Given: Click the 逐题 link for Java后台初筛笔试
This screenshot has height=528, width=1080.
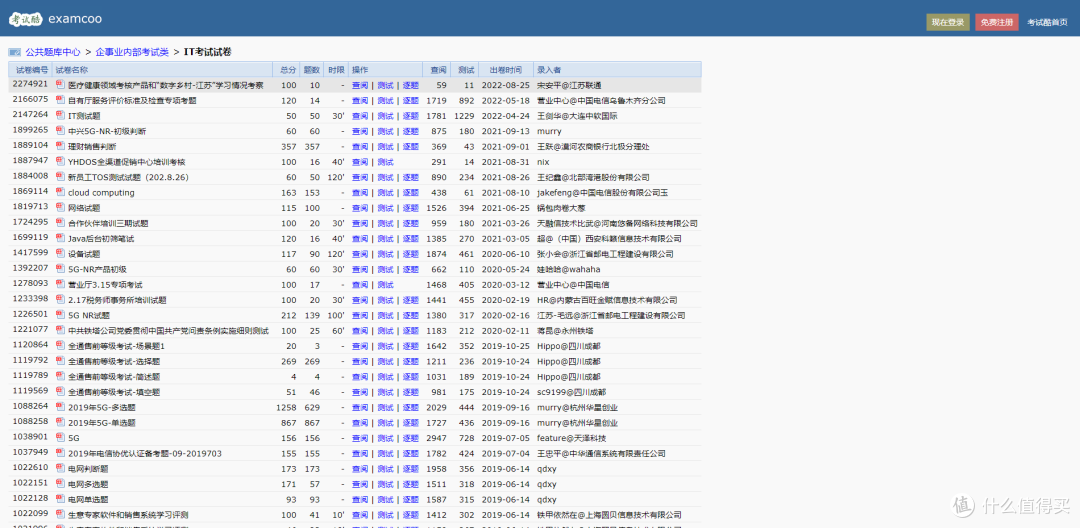Looking at the screenshot, I should [x=411, y=239].
